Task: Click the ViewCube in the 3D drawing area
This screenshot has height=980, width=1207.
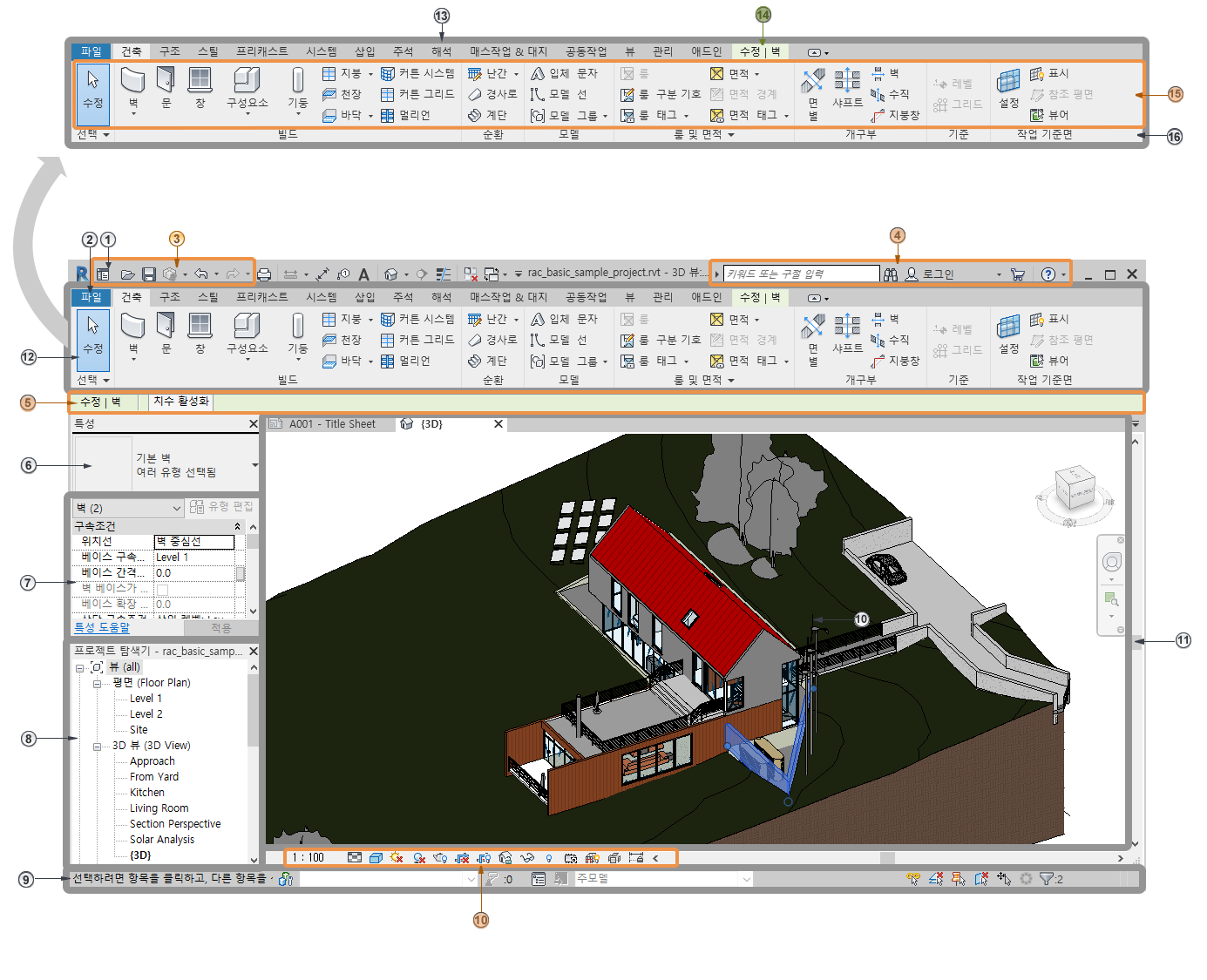Action: (1074, 490)
